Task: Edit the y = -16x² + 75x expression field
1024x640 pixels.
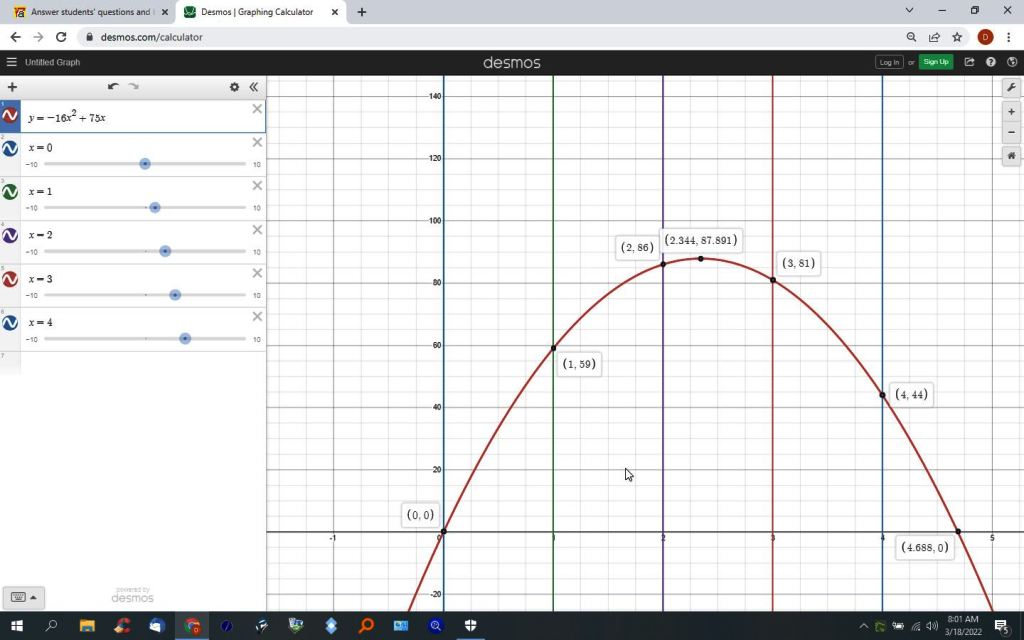Action: tap(143, 117)
